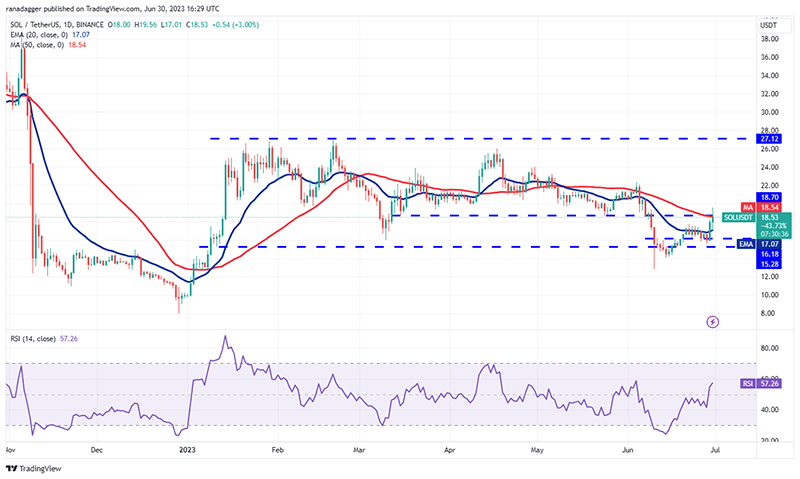Click the Mar label on the time axis
Screen dimensions: 800x479
[x=359, y=450]
